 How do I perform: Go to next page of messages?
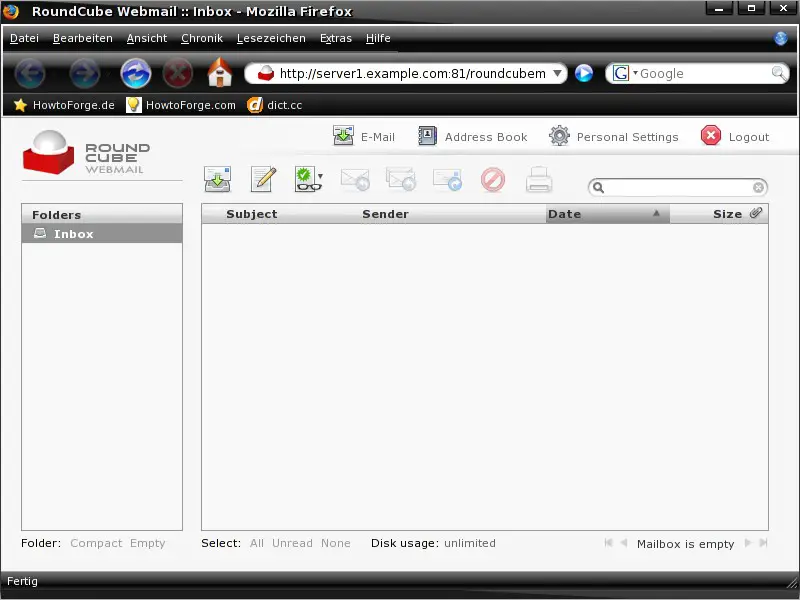pyautogui.click(x=748, y=543)
